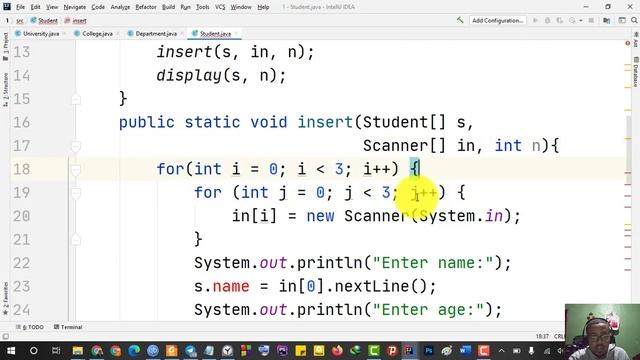Open the Structure tool window sidebar button
This screenshot has height=360, width=640.
(x=5, y=90)
